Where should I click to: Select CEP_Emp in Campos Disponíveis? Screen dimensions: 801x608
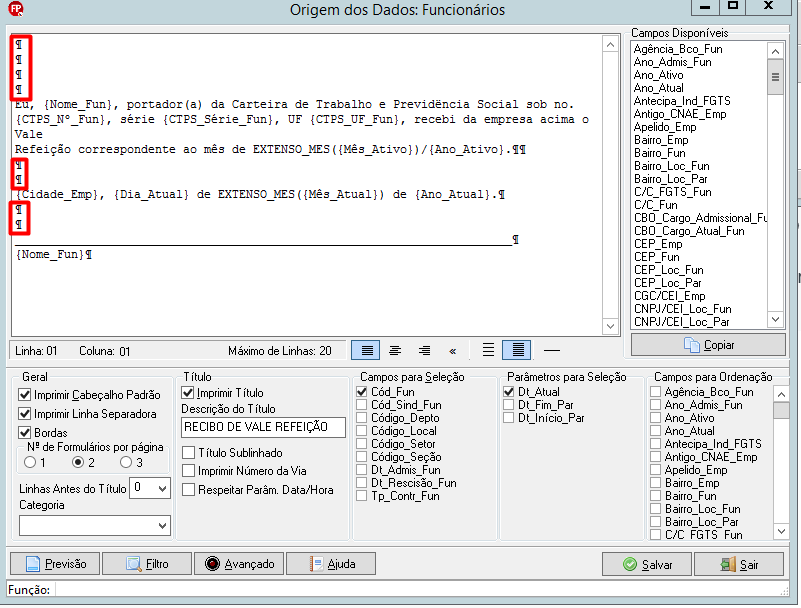pos(658,244)
